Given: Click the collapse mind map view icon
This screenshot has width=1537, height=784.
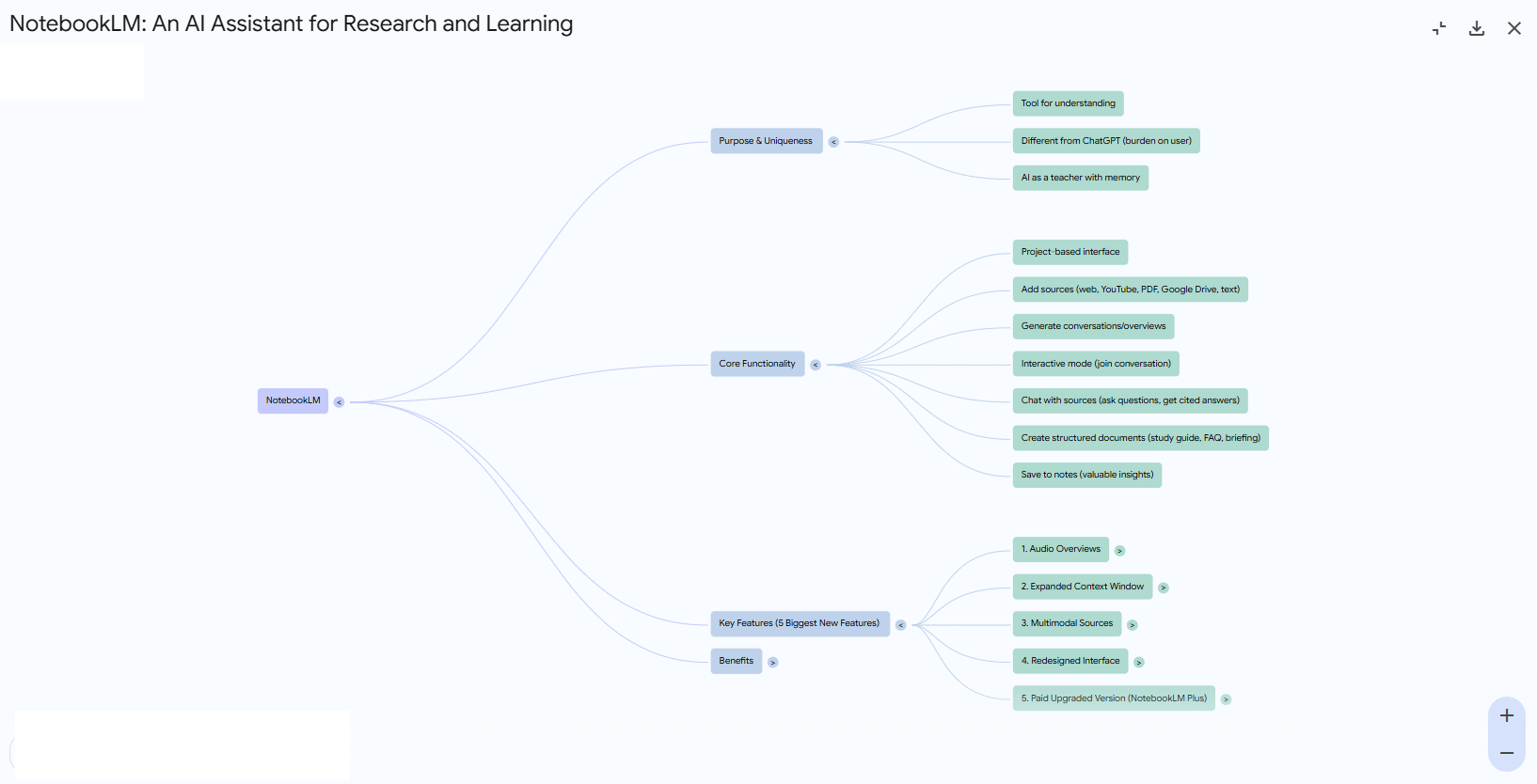Looking at the screenshot, I should pyautogui.click(x=1439, y=28).
